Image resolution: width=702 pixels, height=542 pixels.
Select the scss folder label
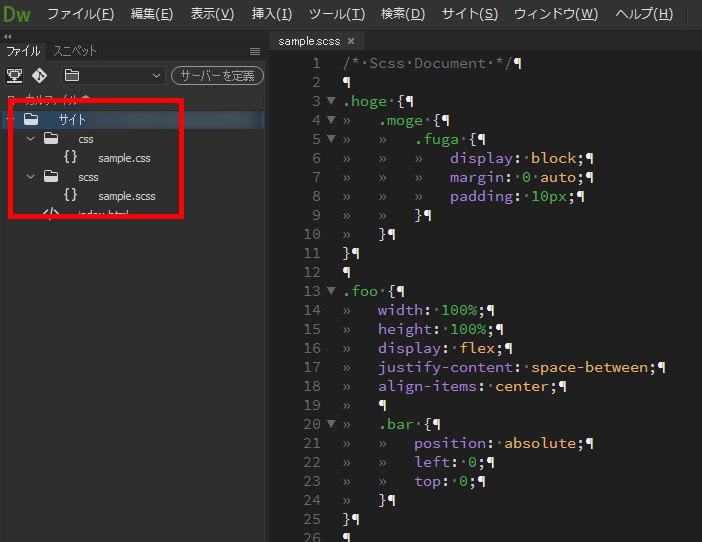coord(88,178)
